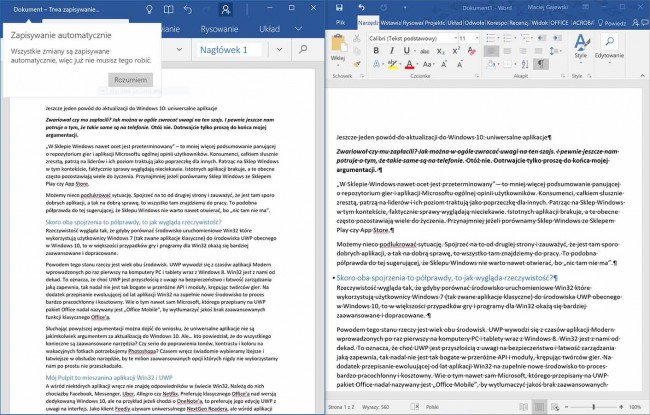Toggle strikethrough (abc) formatting
The image size is (650, 415).
(x=424, y=51)
